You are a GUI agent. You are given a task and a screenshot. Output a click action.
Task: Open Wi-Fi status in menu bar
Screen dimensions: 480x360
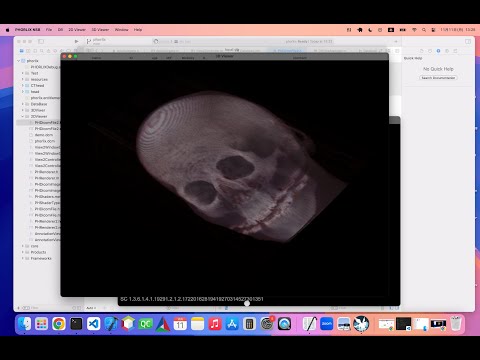[x=414, y=30]
